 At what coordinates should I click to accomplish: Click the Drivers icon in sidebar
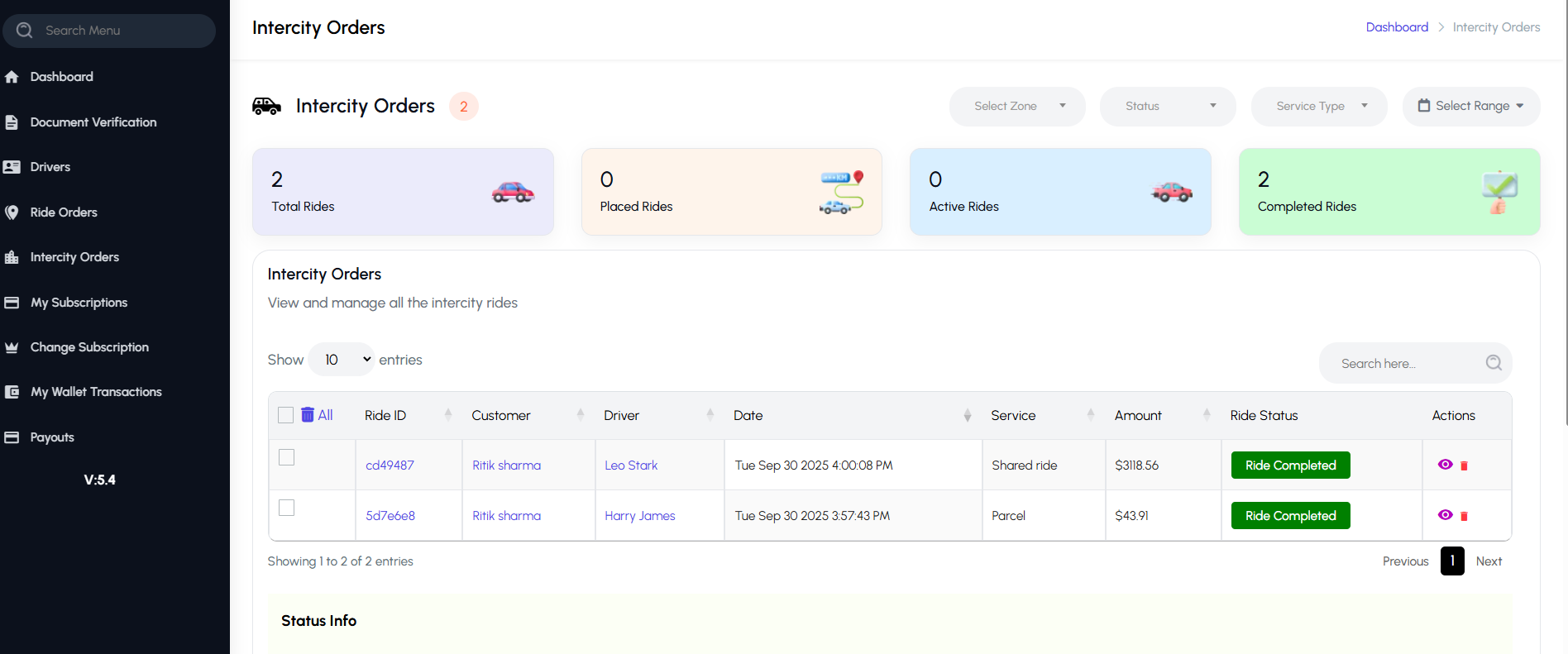click(x=12, y=167)
